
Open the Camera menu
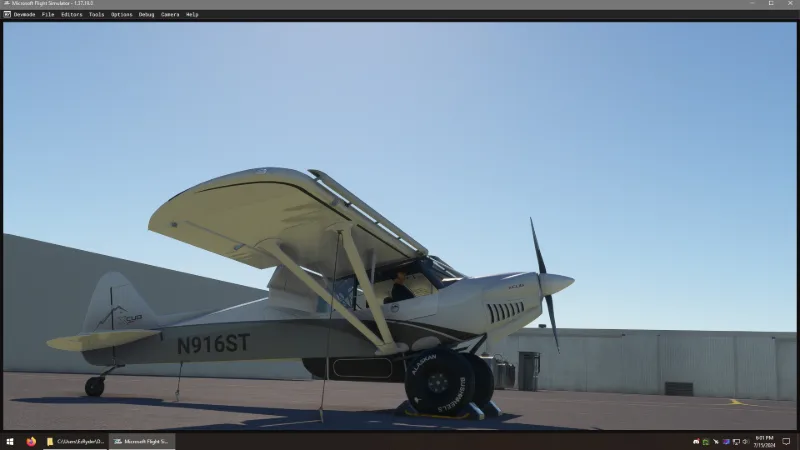(x=170, y=15)
